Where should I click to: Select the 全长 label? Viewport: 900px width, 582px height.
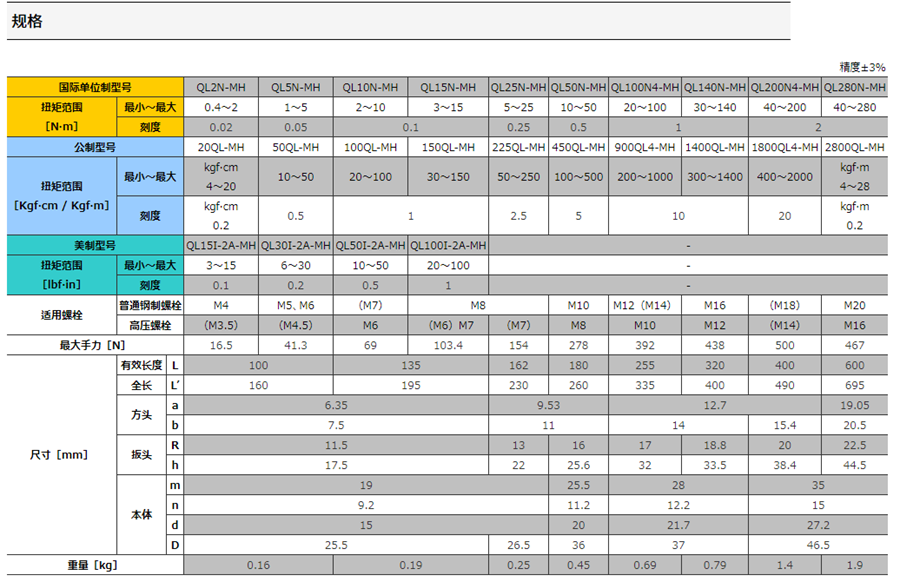(x=141, y=385)
